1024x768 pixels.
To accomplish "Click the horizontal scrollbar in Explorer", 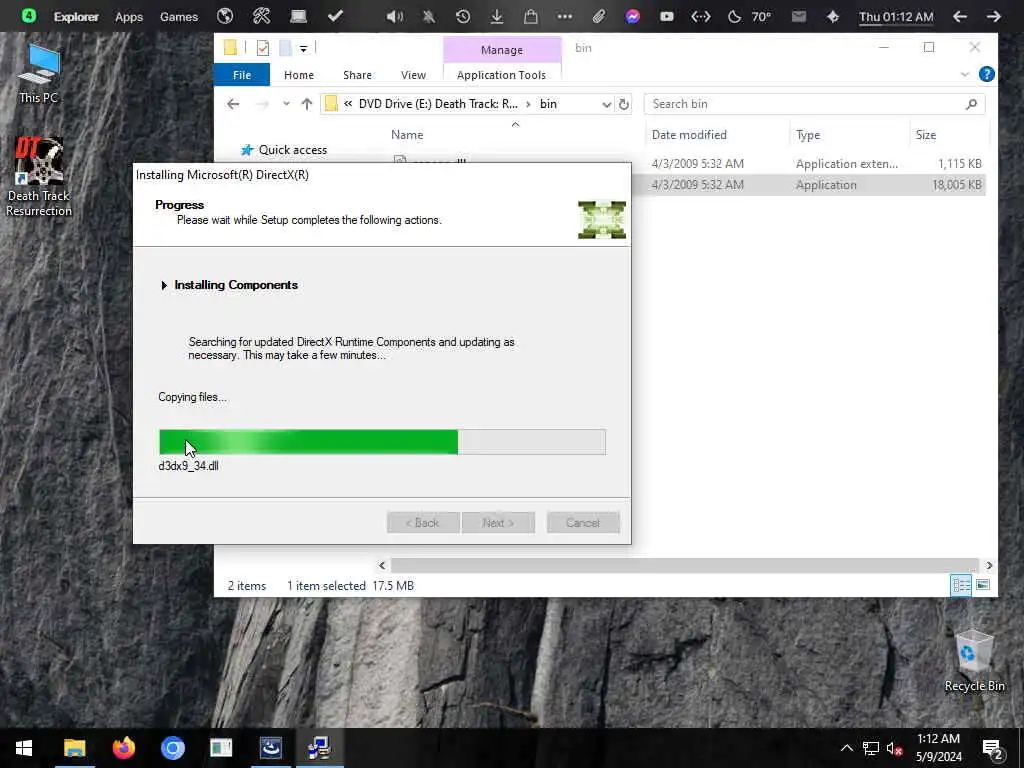I will (x=684, y=566).
